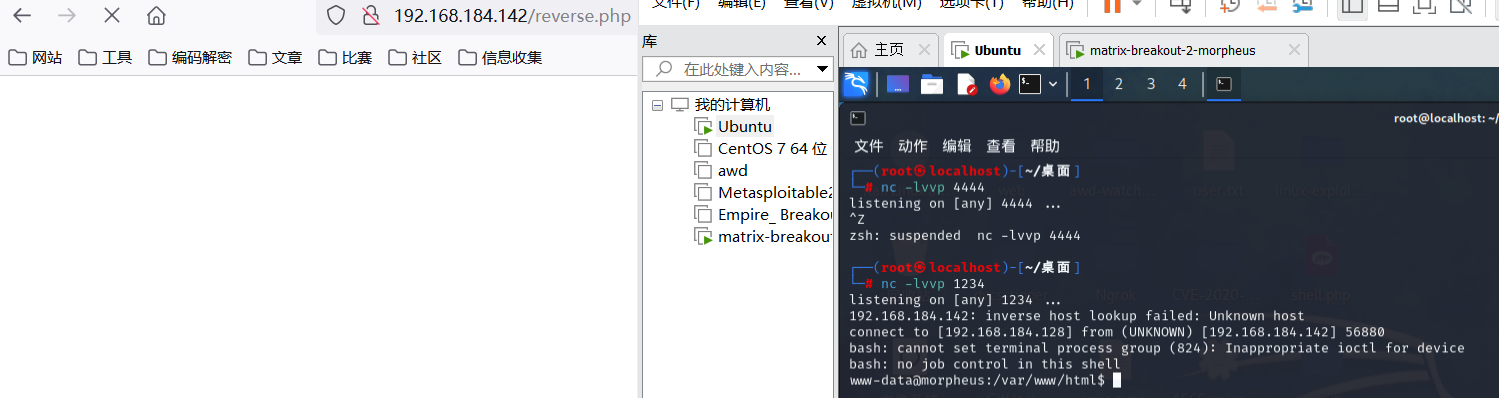
Task: Open the 编码解密 bookmarks folder
Action: (190, 57)
